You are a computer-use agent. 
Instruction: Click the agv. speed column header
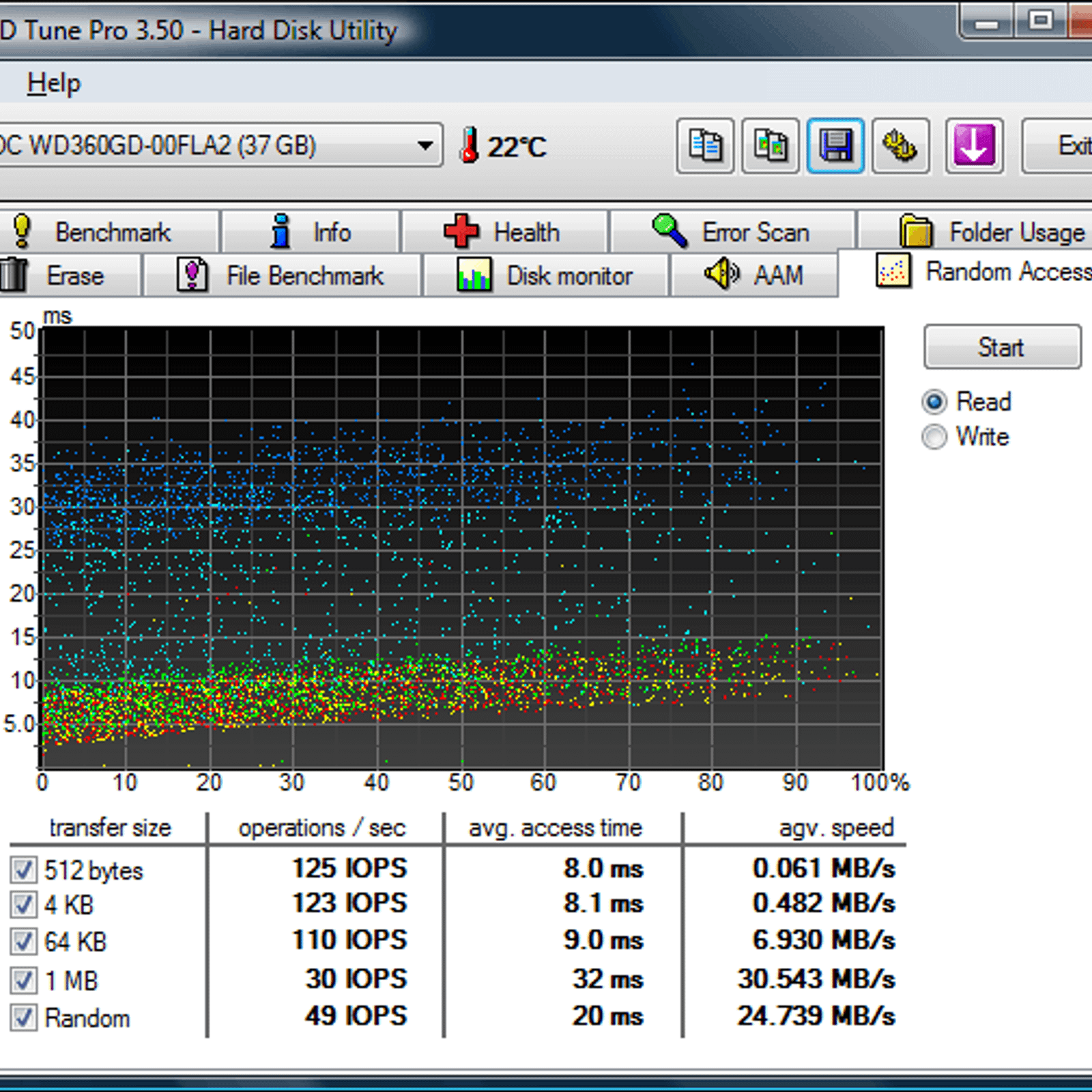837,829
